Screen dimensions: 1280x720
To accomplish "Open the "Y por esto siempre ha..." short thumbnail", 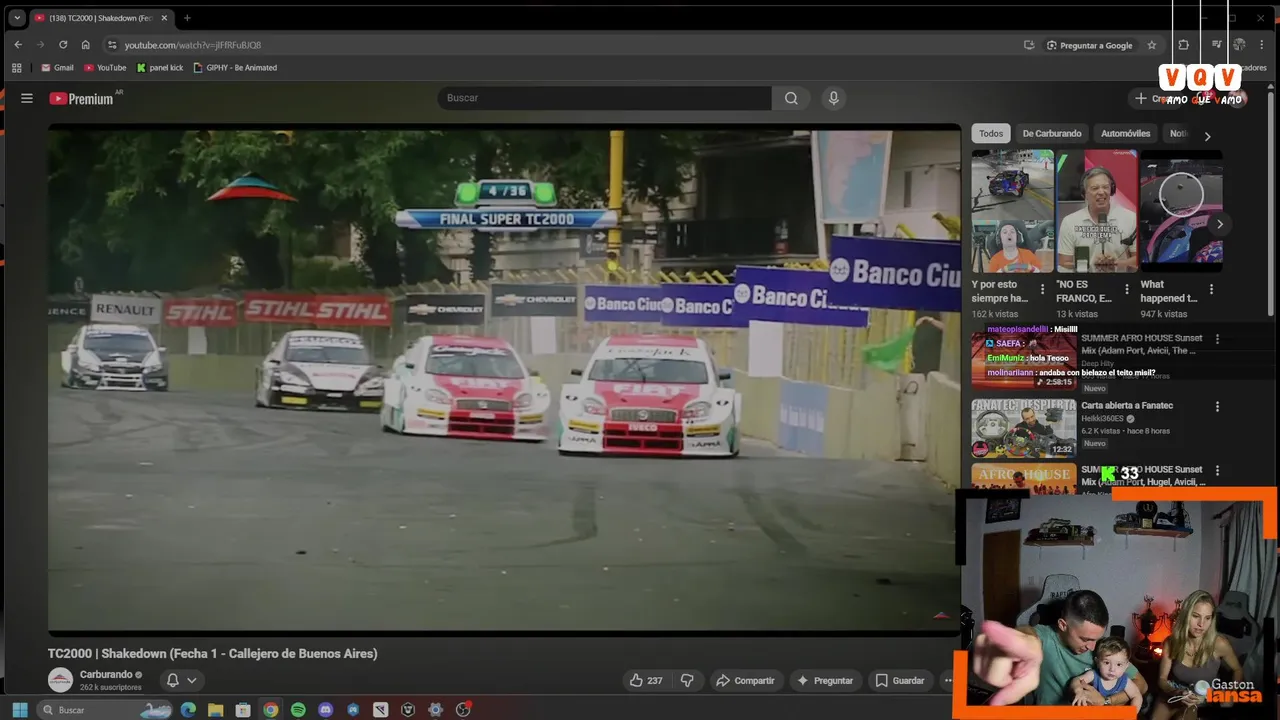I will (1012, 211).
